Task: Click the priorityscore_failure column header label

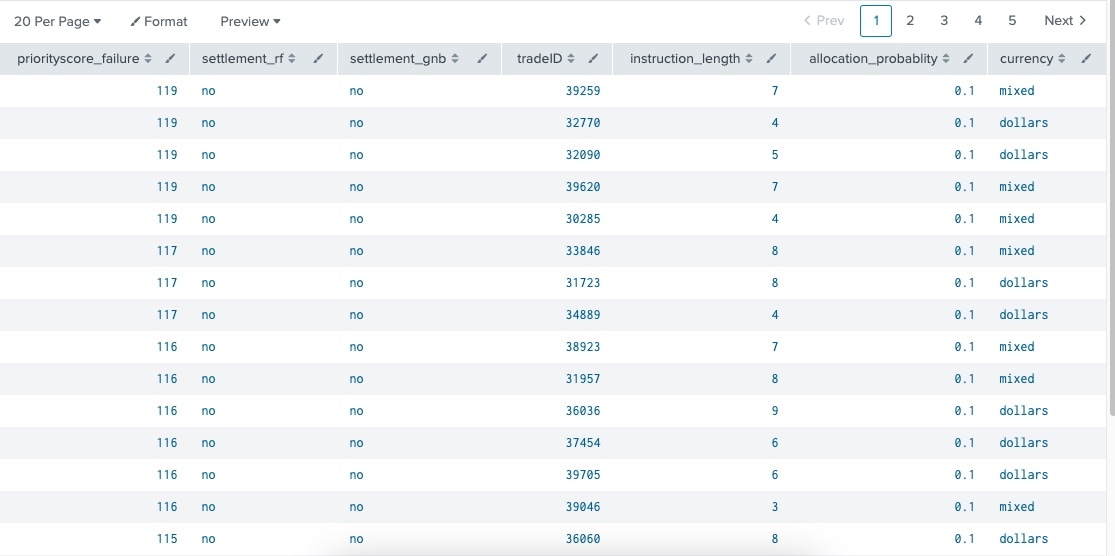Action: (78, 59)
